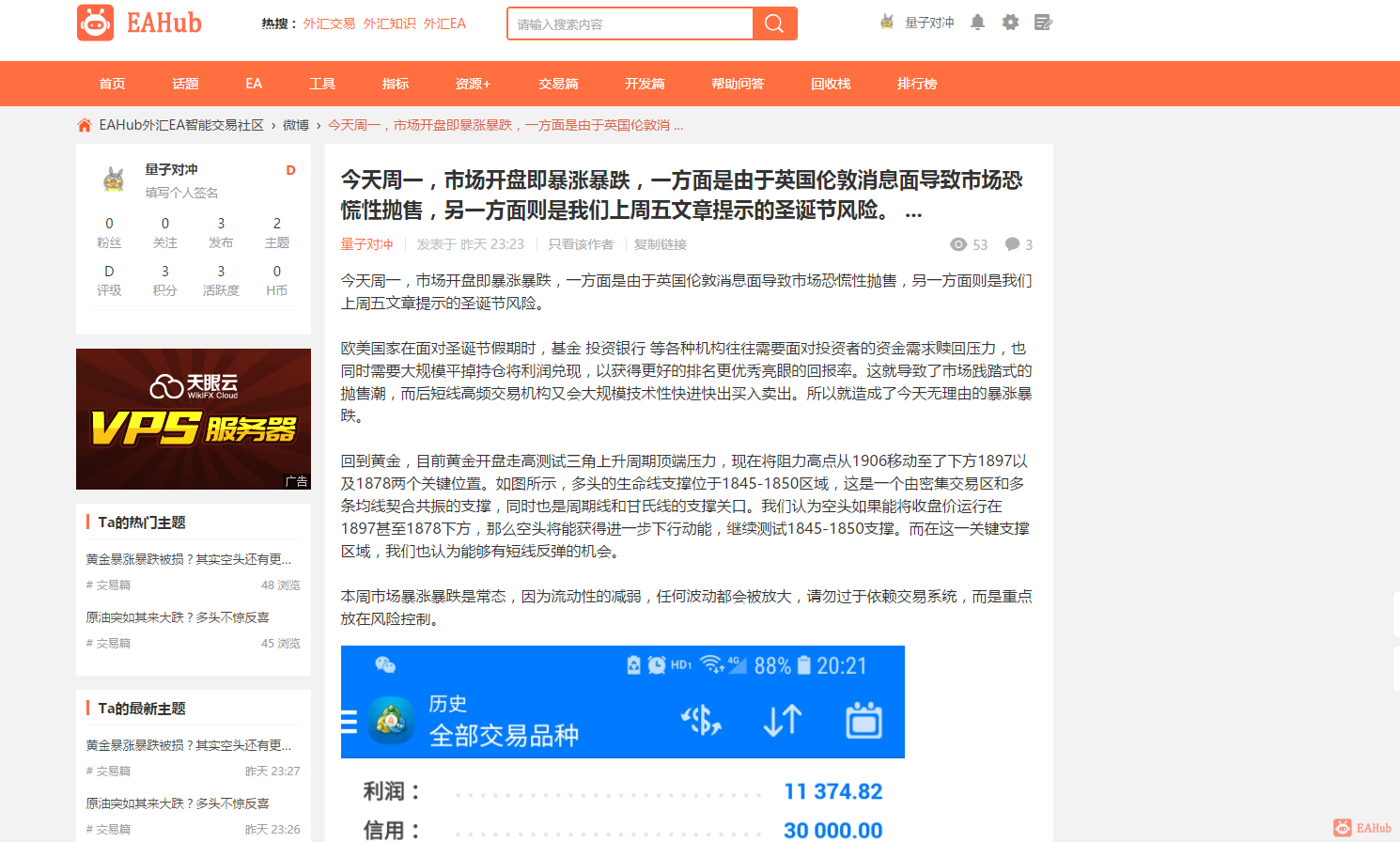Click the # 交易篇 tag beside 48 浏览
Viewport: 1400px width, 842px height.
pyautogui.click(x=109, y=585)
